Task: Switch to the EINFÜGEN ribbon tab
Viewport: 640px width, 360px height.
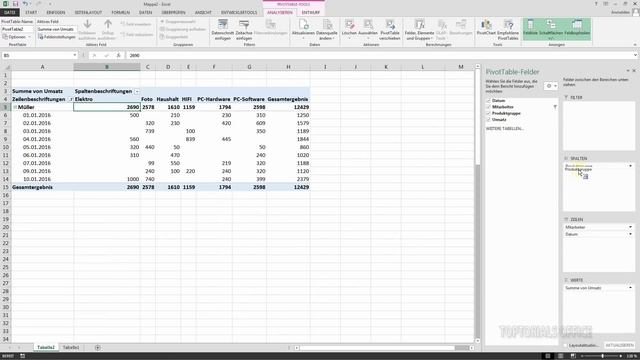Action: (x=56, y=12)
